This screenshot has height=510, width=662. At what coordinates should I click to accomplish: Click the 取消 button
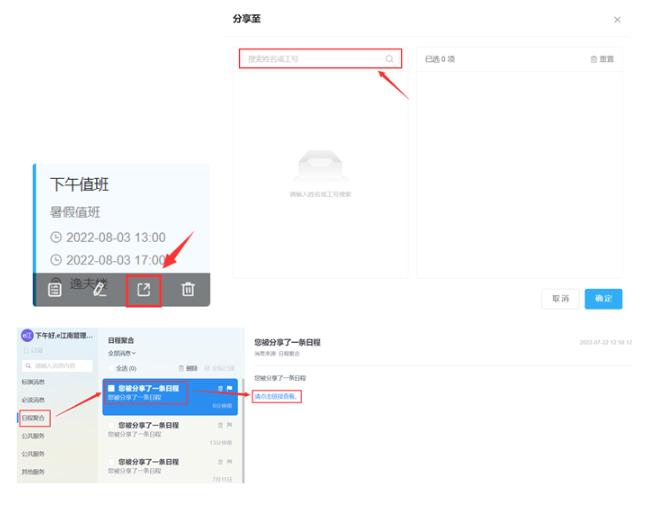pyautogui.click(x=560, y=299)
